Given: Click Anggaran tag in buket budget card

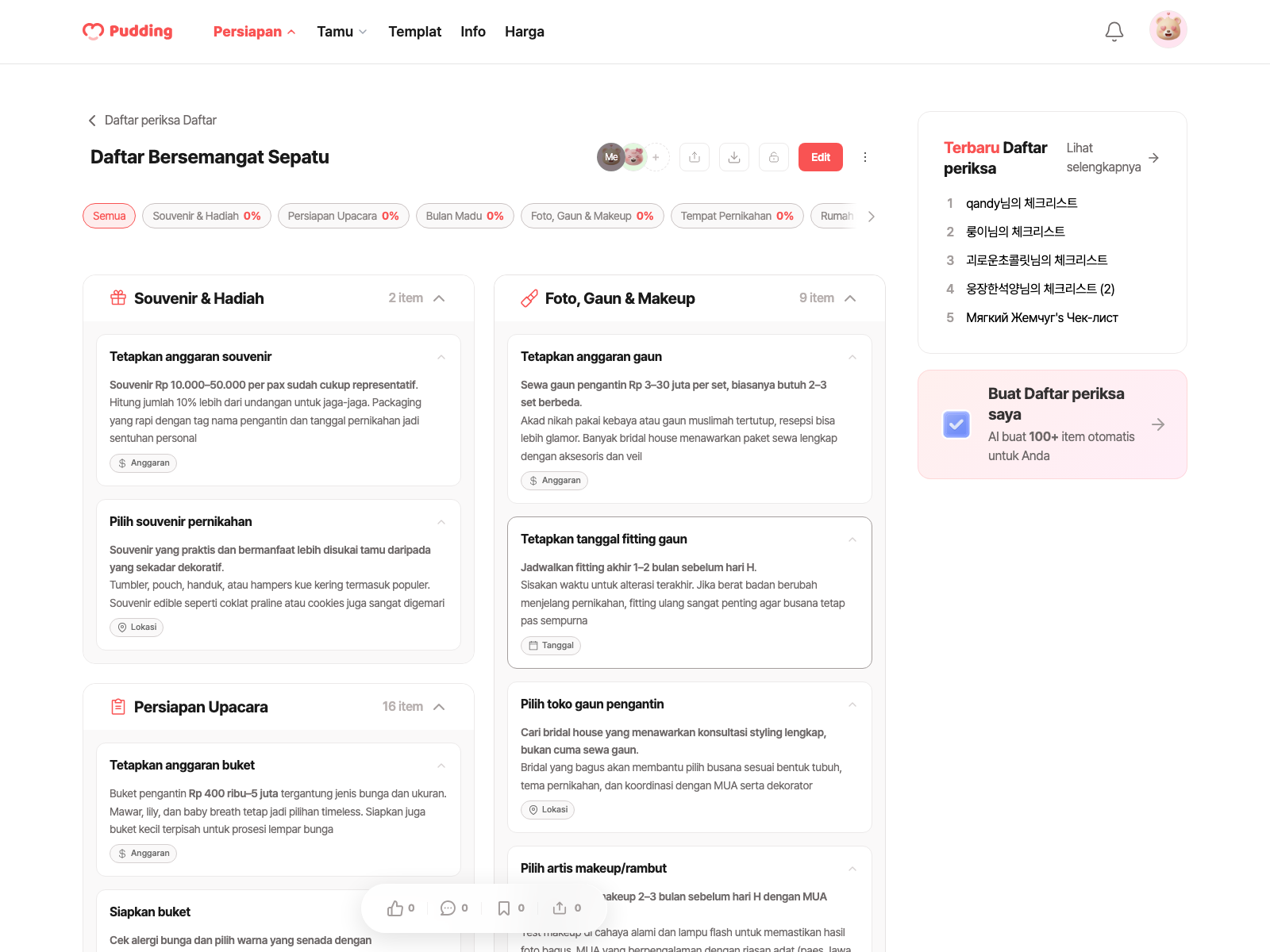Looking at the screenshot, I should 143,854.
